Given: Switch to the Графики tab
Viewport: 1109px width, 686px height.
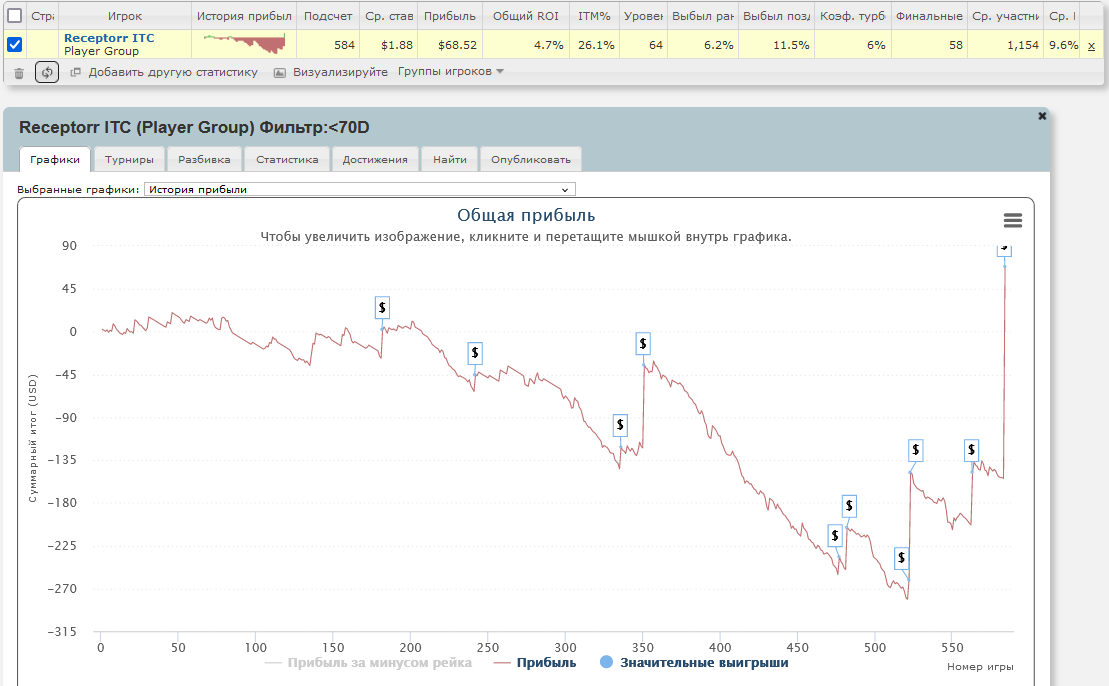Looking at the screenshot, I should (55, 159).
